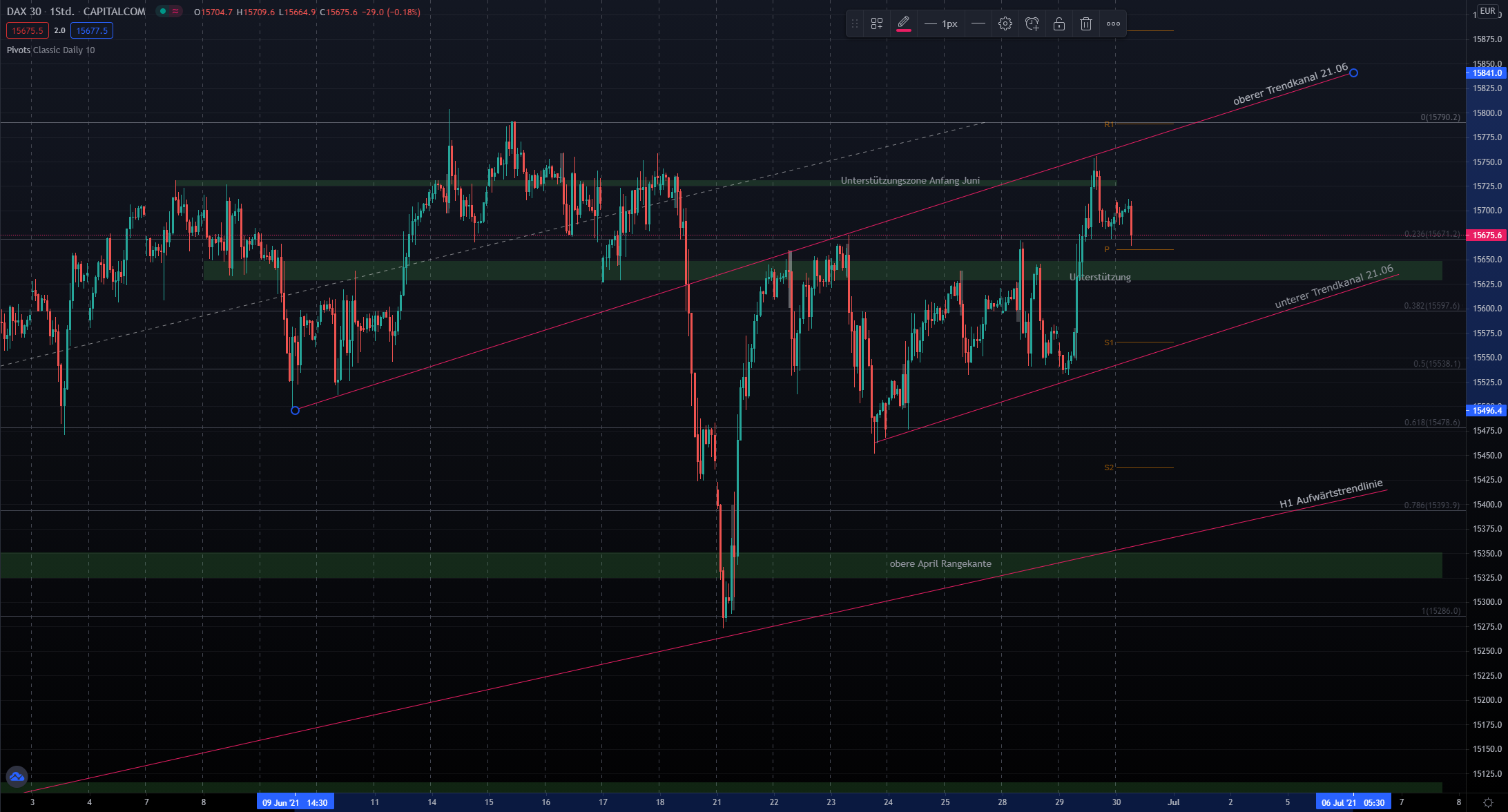1508x812 pixels.
Task: Click the DAX 30 symbol title
Action: pos(24,12)
